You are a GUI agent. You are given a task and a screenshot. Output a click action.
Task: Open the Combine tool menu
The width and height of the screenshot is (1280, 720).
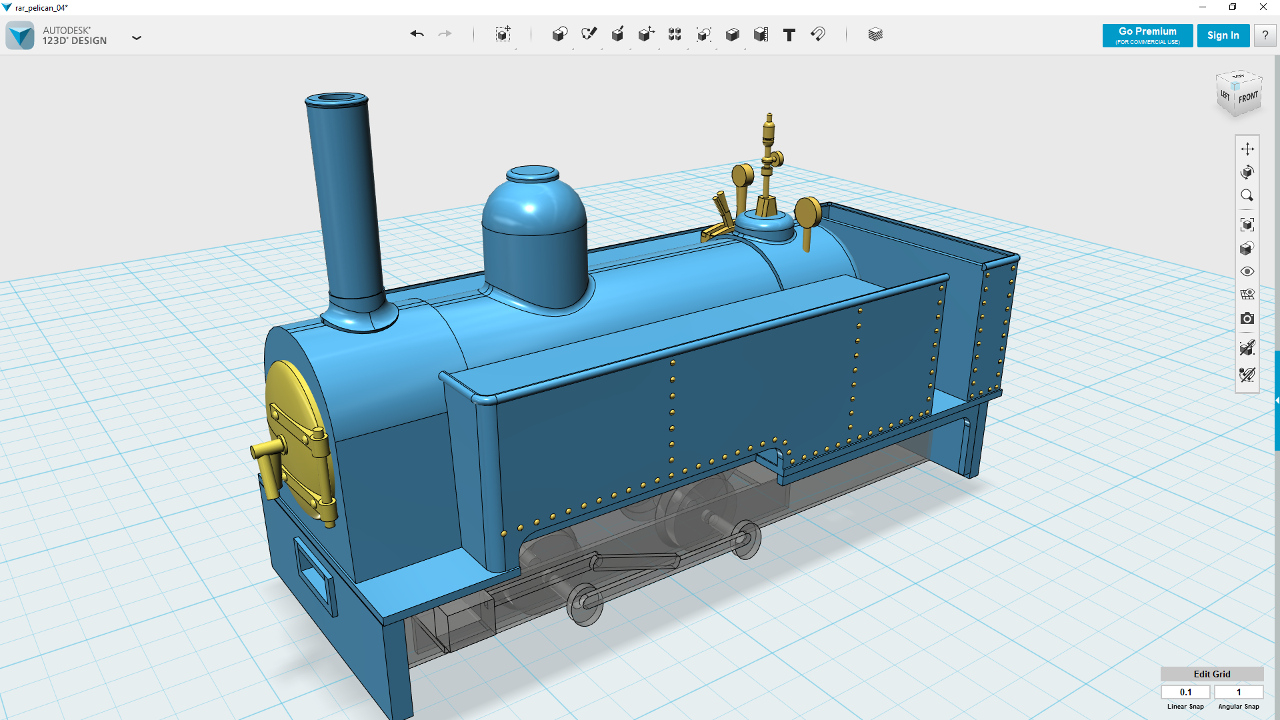click(x=732, y=34)
